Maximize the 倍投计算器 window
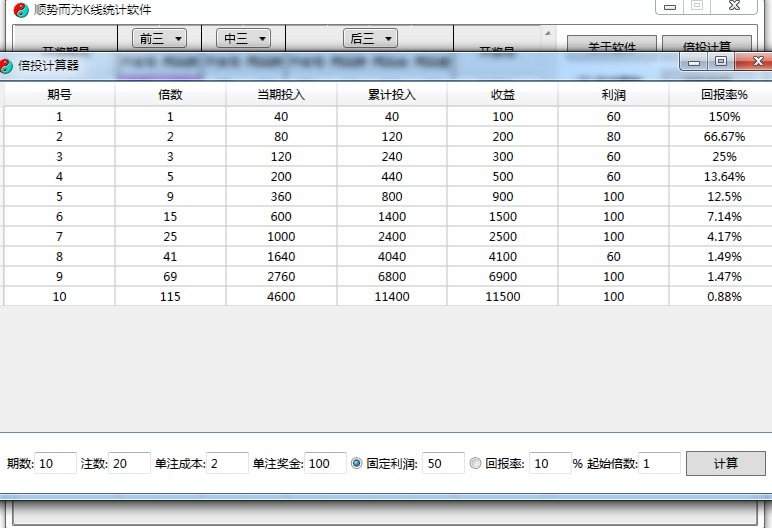The image size is (772, 528). click(720, 62)
